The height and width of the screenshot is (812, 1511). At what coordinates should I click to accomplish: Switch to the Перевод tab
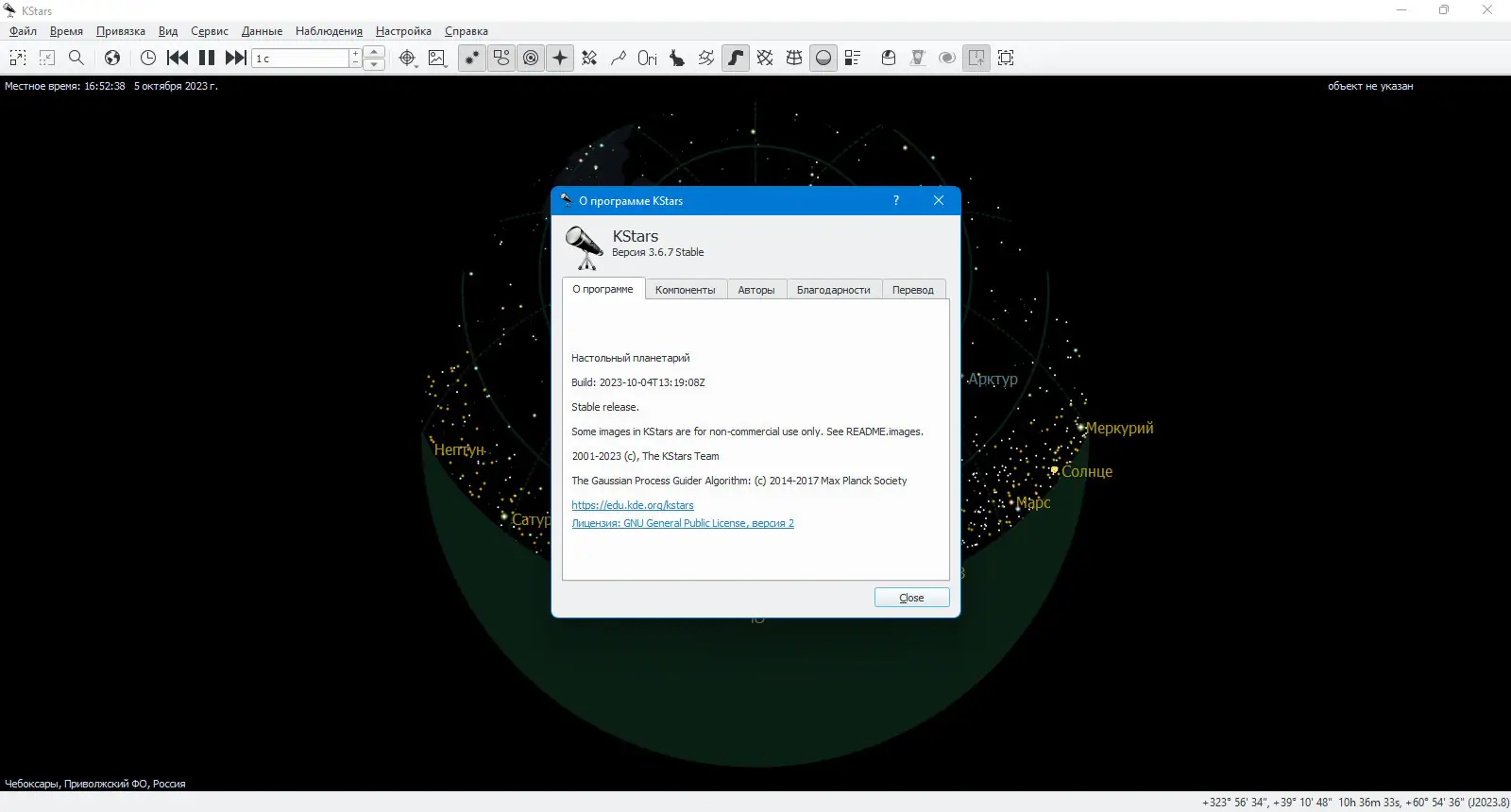913,290
